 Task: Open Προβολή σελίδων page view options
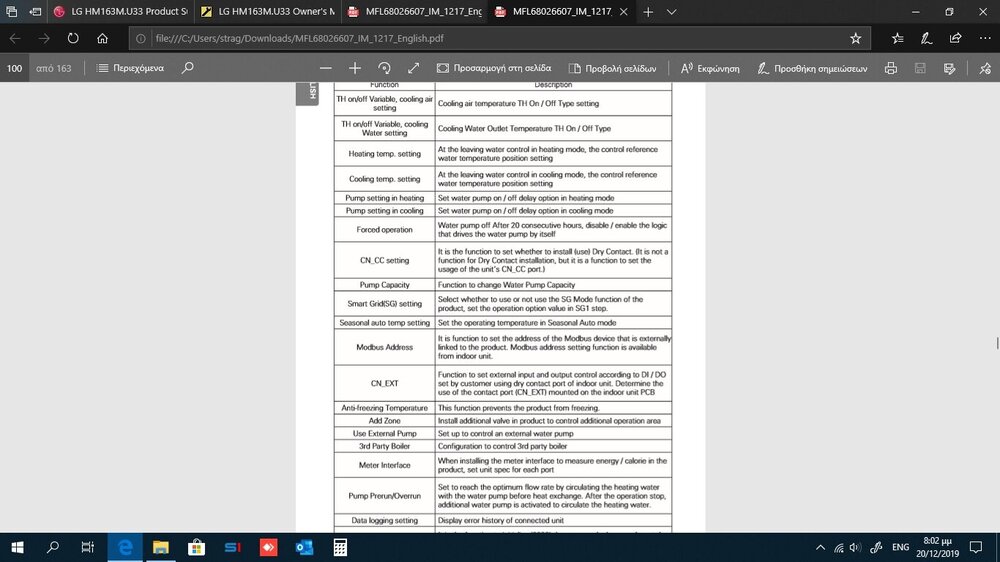(x=613, y=68)
